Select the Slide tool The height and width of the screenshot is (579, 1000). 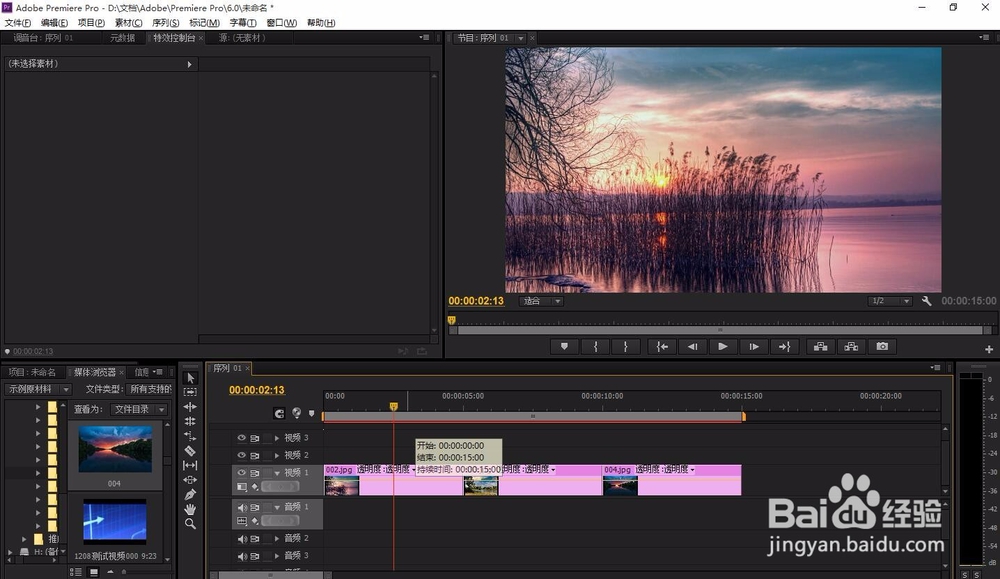pyautogui.click(x=190, y=480)
